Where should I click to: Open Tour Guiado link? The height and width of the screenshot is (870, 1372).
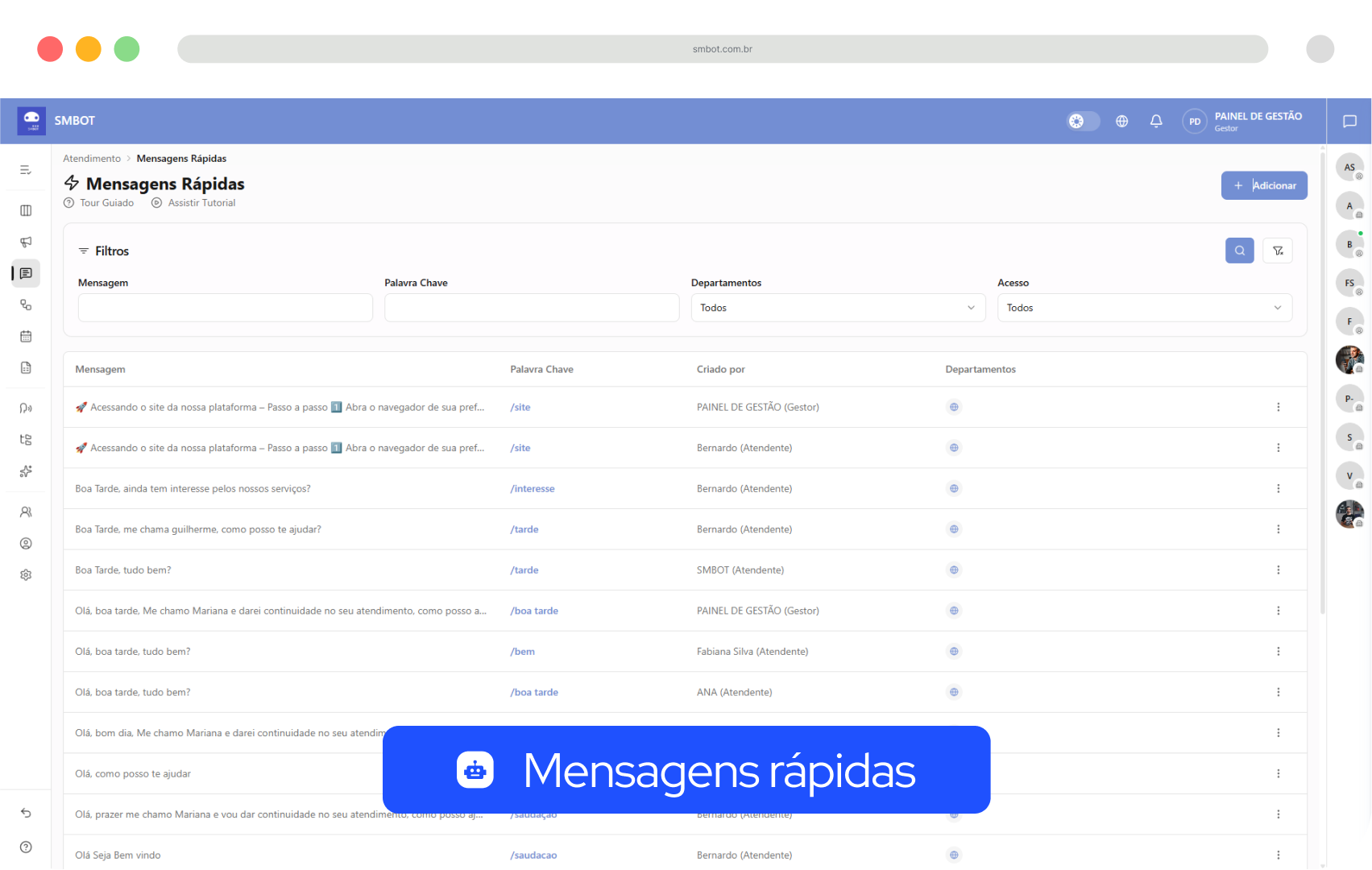click(99, 203)
